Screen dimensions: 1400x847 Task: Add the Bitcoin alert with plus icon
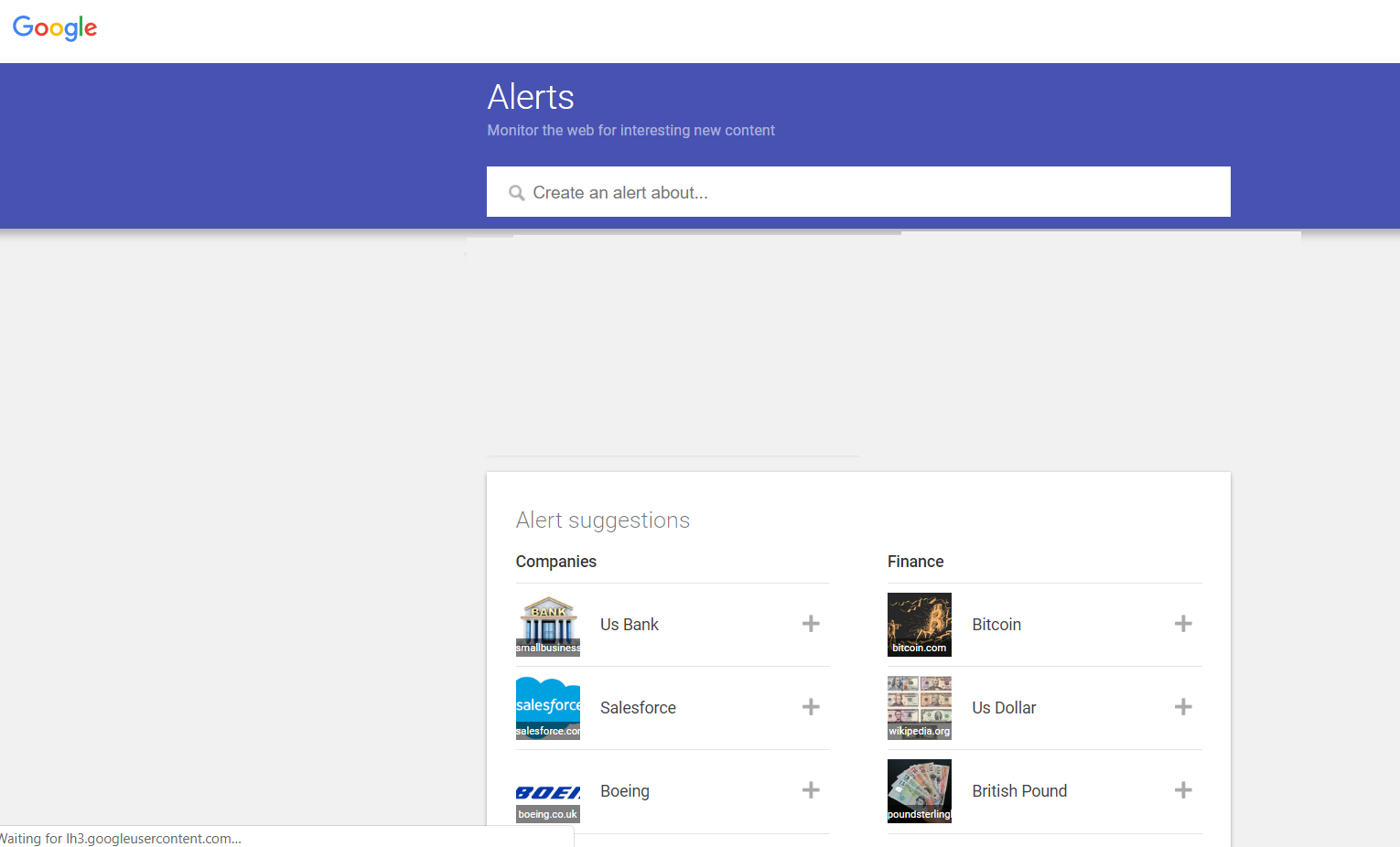pyautogui.click(x=1183, y=624)
